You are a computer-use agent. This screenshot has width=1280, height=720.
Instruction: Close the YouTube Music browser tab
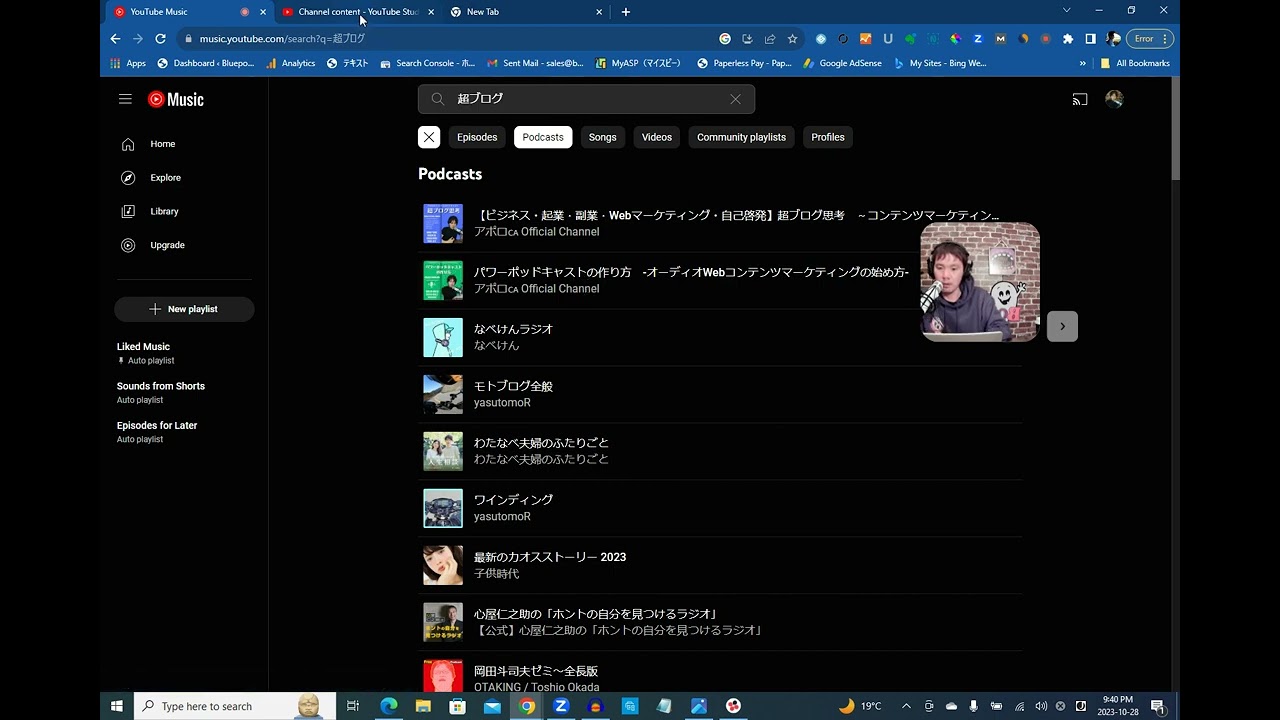(x=263, y=12)
